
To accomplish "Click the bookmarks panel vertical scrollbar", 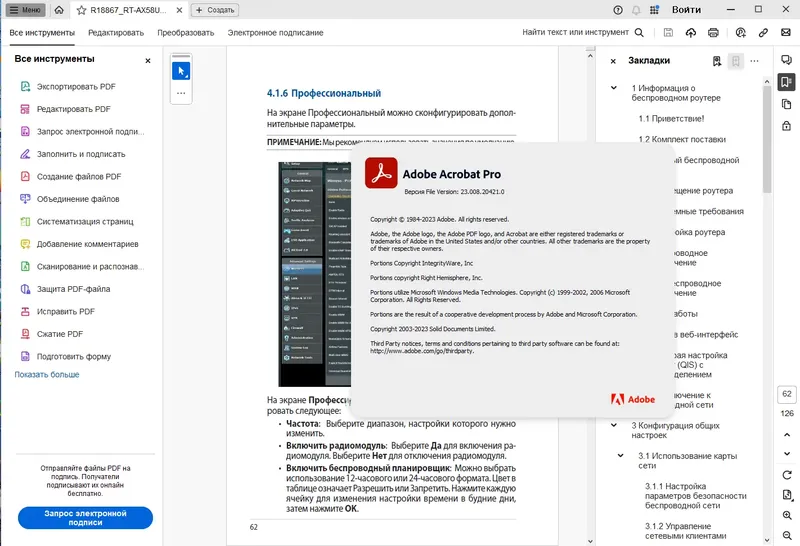I will [x=767, y=139].
